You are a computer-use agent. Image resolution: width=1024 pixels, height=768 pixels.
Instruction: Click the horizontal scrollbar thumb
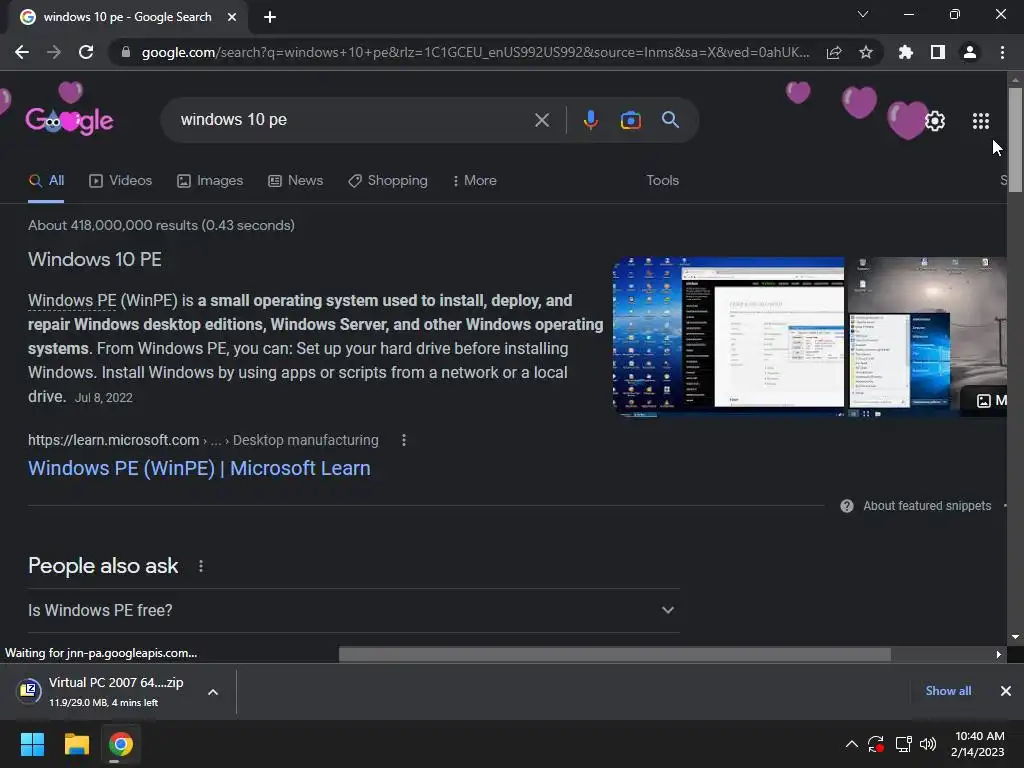[x=615, y=654]
